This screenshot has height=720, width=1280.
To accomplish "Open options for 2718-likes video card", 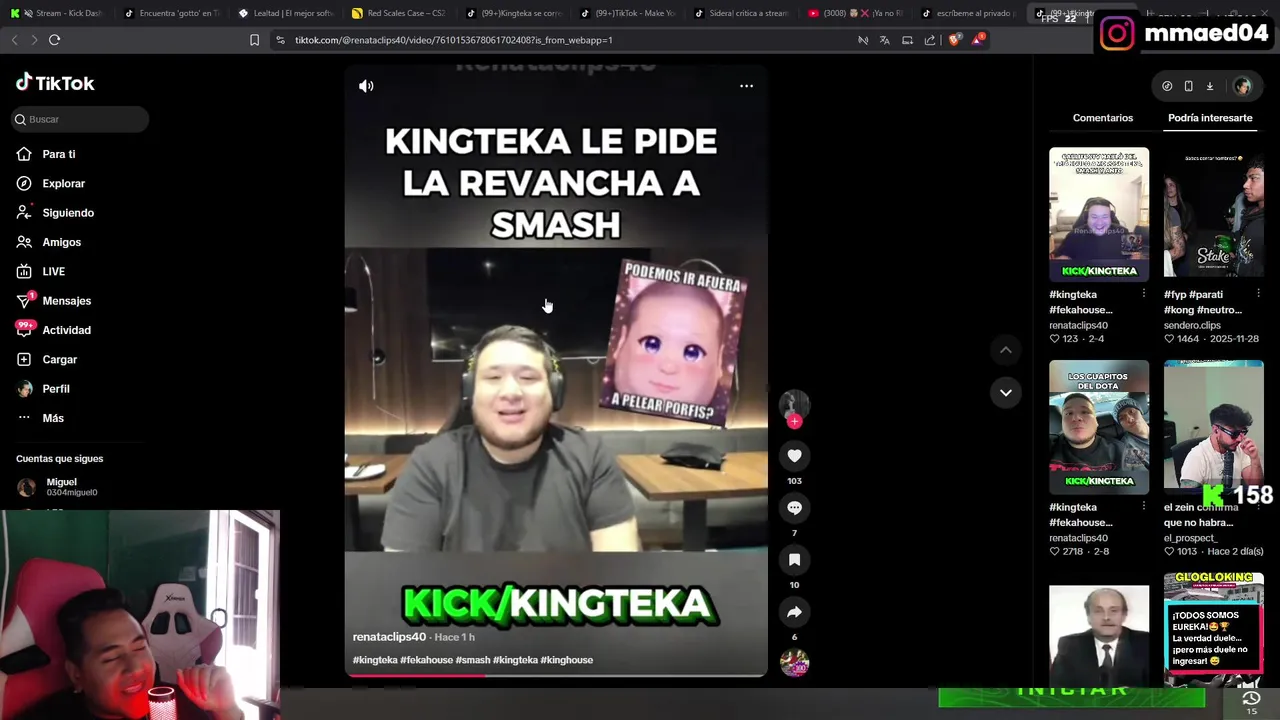I will [x=1144, y=507].
